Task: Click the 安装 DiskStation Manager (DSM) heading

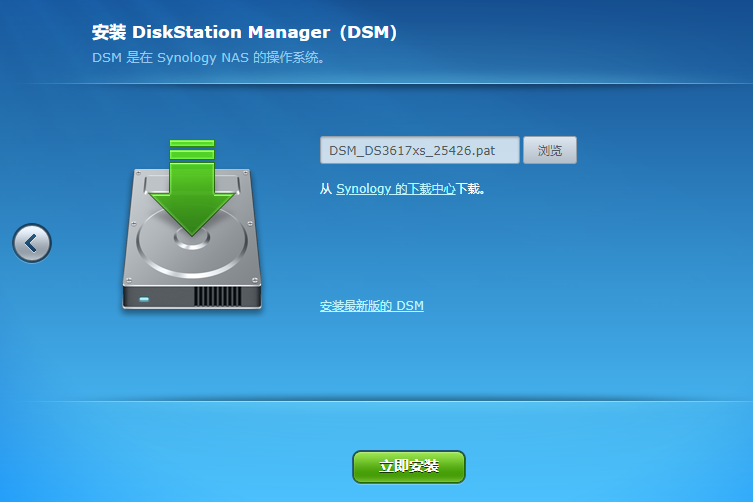Action: [x=244, y=32]
